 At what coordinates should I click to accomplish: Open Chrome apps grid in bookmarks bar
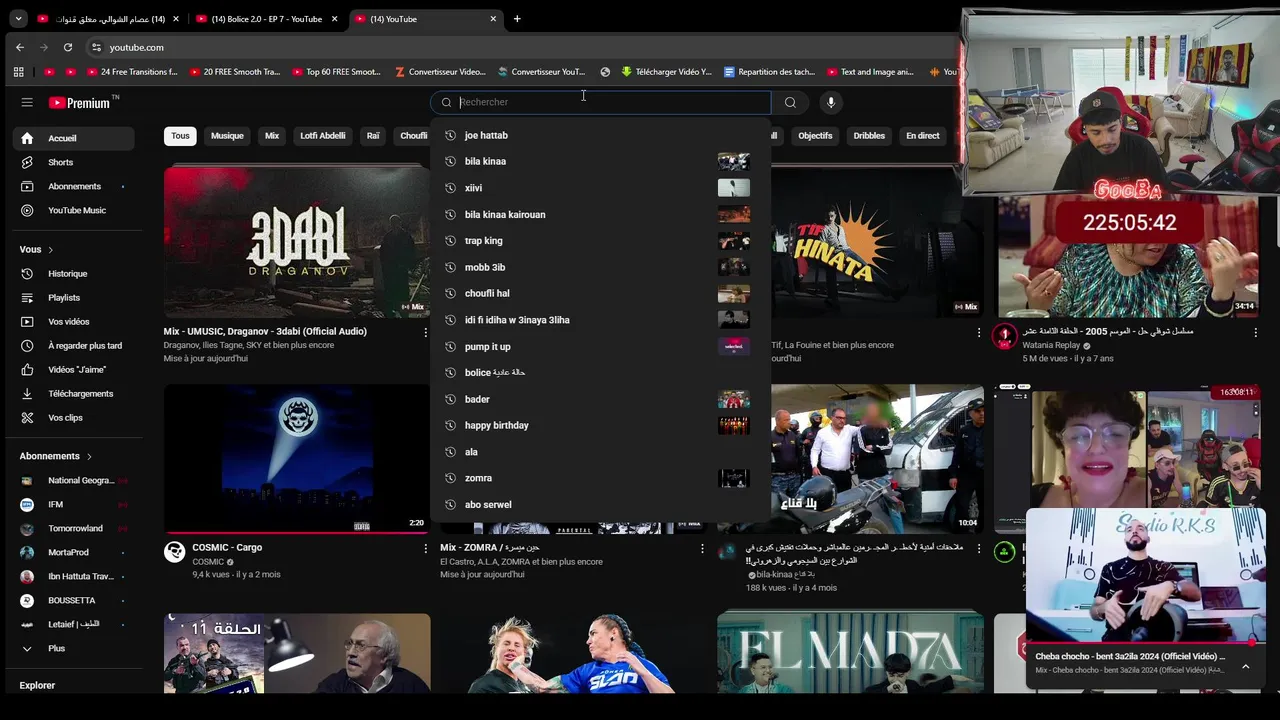pos(18,72)
